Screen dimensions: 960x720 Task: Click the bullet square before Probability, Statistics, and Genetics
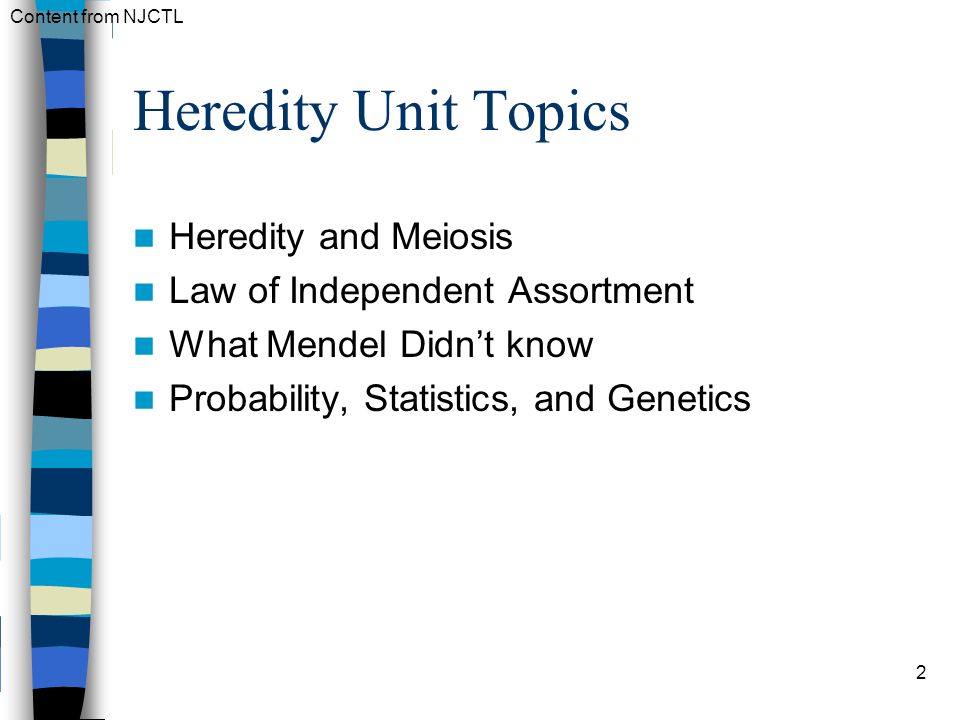pos(144,400)
